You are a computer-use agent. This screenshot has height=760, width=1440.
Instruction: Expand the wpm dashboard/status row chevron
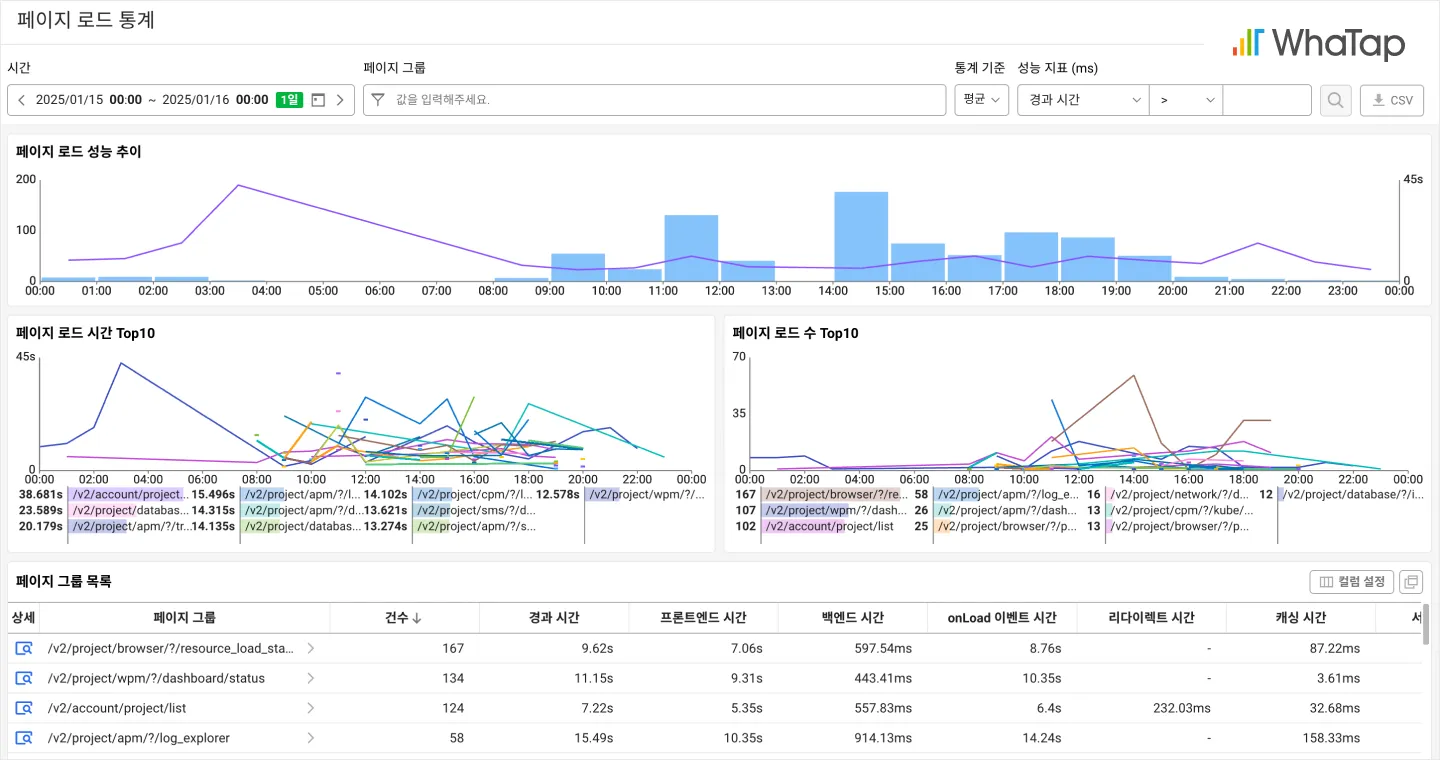click(x=311, y=678)
